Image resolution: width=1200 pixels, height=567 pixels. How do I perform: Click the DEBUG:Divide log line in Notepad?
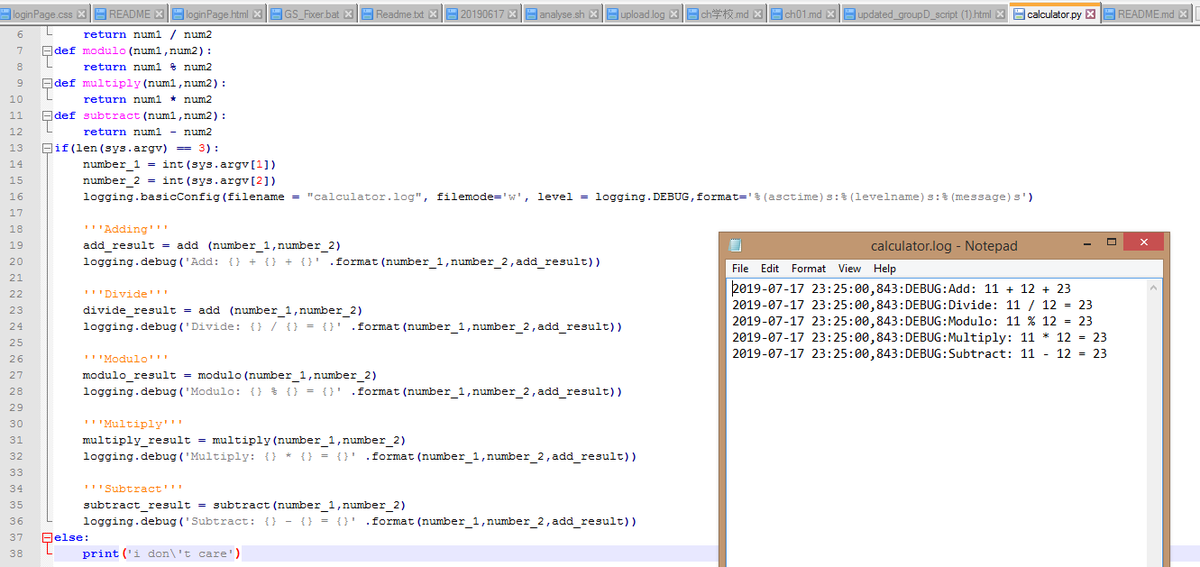[912, 305]
